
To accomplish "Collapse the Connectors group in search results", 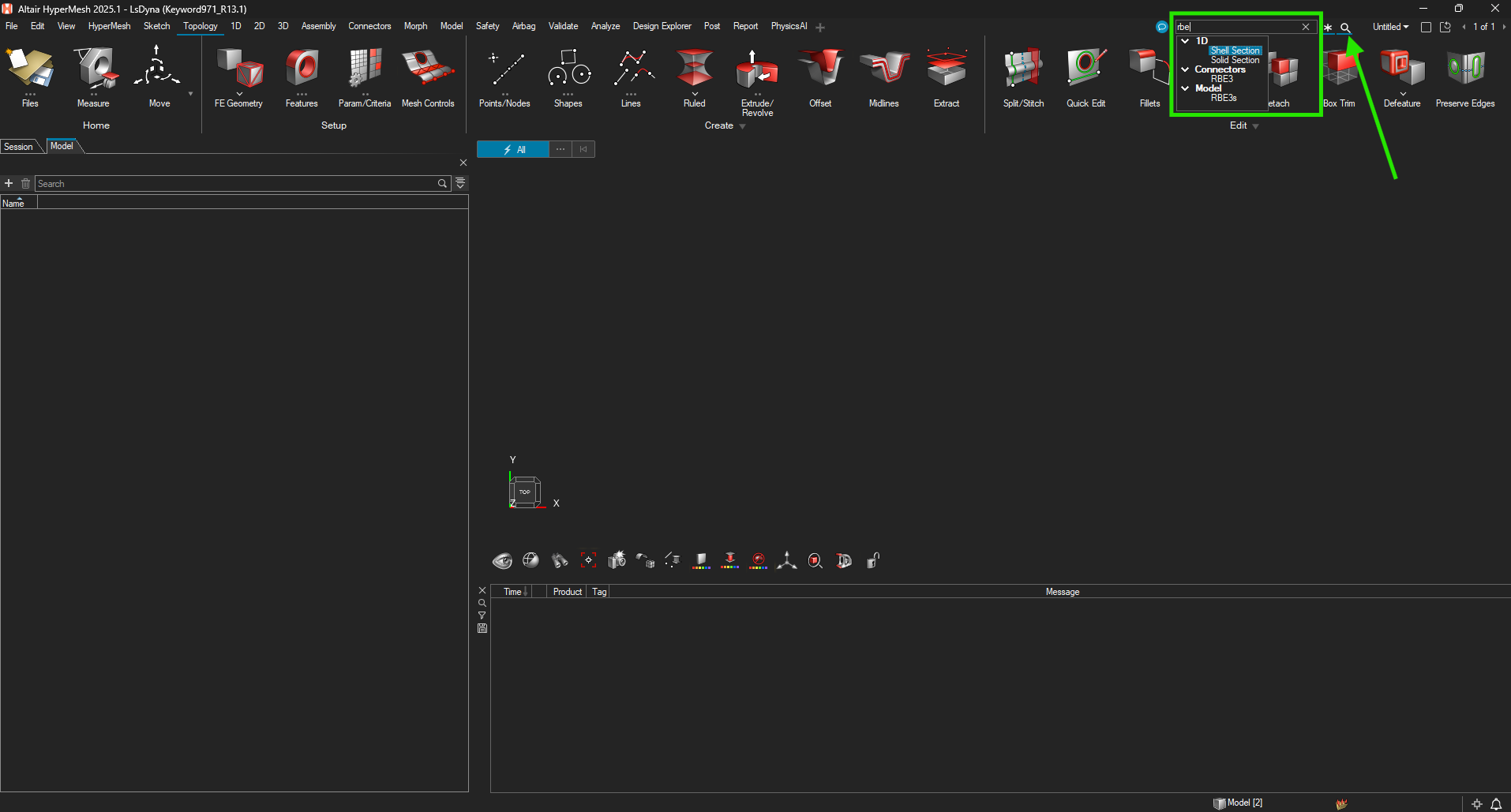I will [1185, 69].
